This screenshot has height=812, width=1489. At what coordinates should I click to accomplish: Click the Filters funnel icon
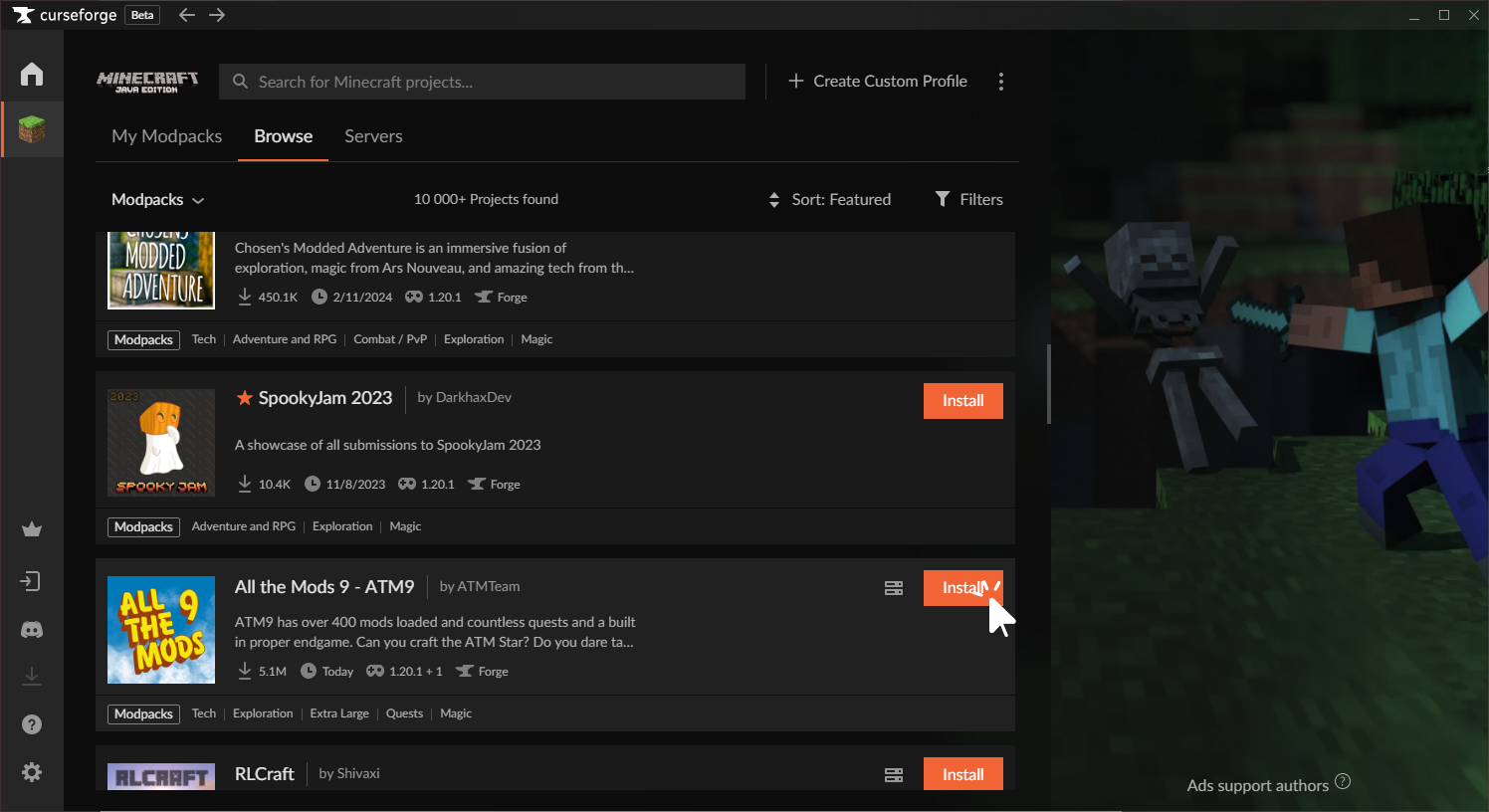tap(943, 199)
